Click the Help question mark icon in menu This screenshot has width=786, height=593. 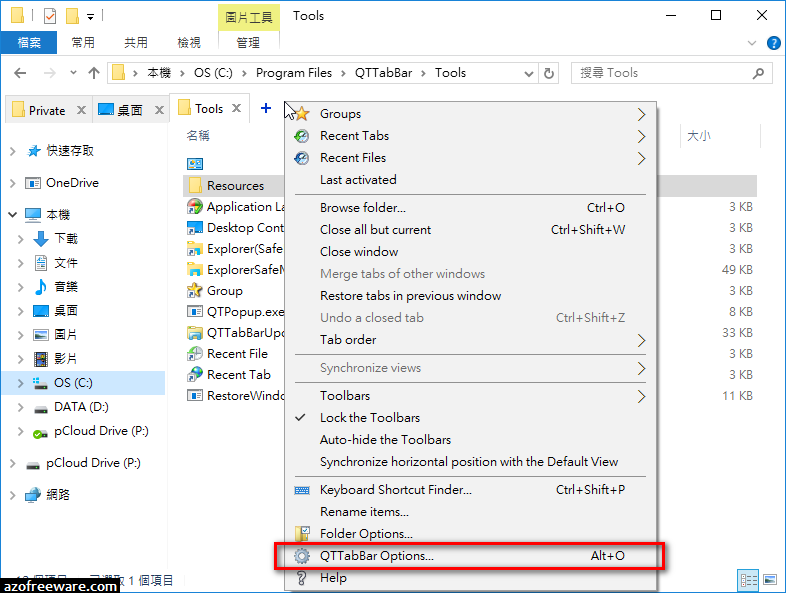pyautogui.click(x=301, y=578)
